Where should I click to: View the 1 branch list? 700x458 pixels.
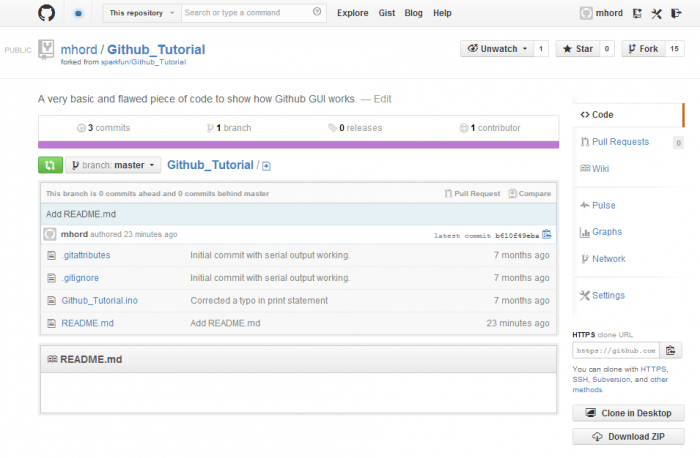click(x=229, y=128)
